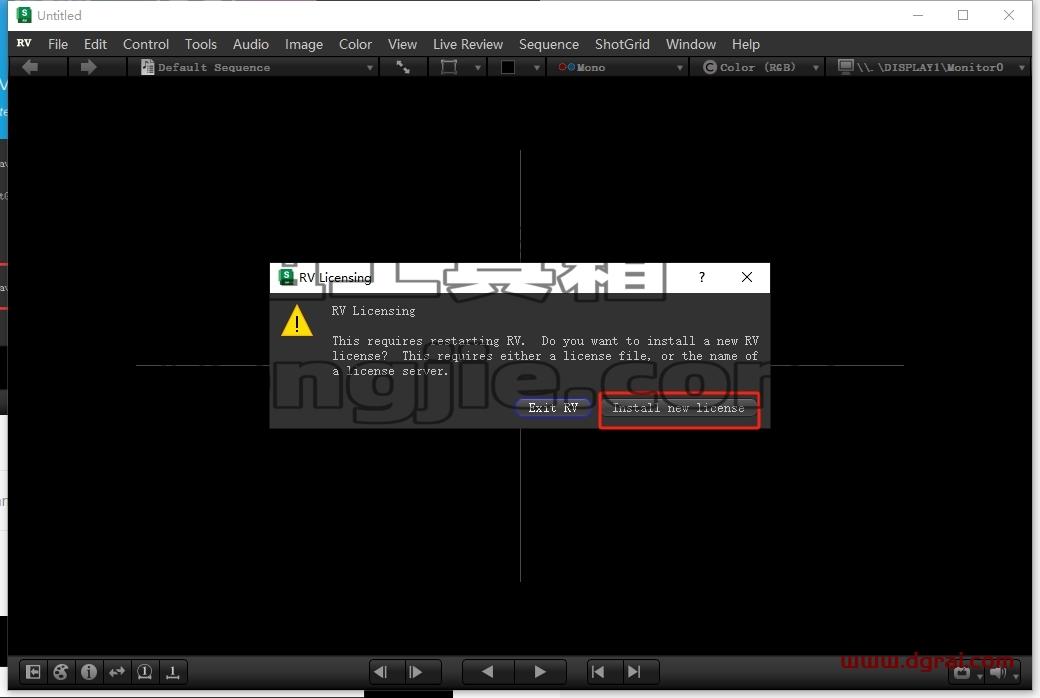Click the black background color swatch
Image resolution: width=1040 pixels, height=698 pixels.
pyautogui.click(x=508, y=67)
